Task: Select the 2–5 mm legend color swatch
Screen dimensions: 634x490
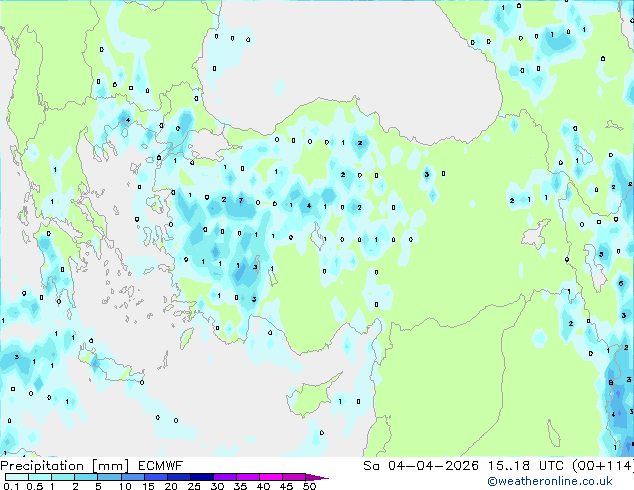Action: tap(86, 477)
